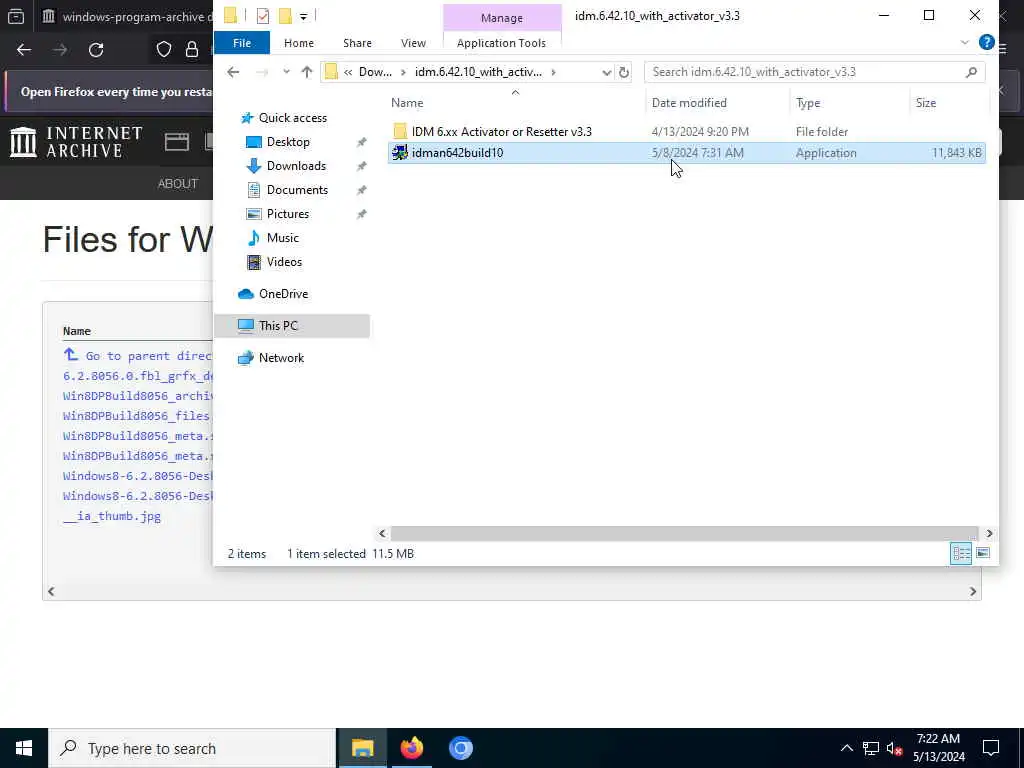Screen dimensions: 1024x768
Task: Select Quick access in navigation pane
Action: point(293,118)
